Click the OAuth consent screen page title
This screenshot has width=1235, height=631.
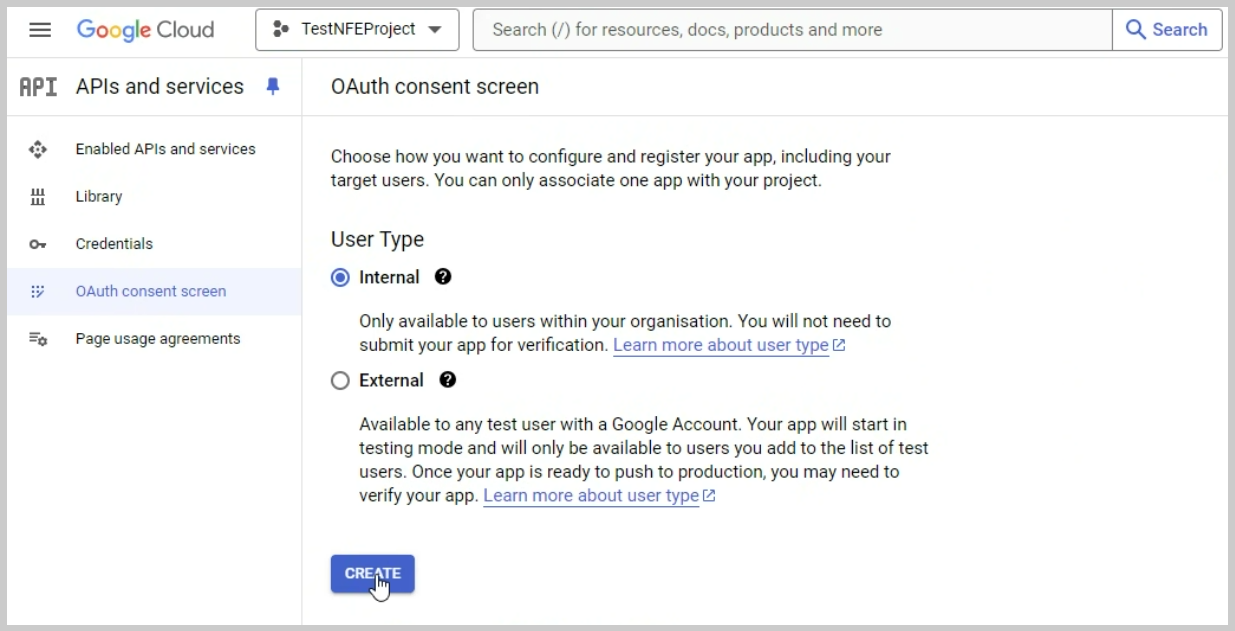[435, 87]
